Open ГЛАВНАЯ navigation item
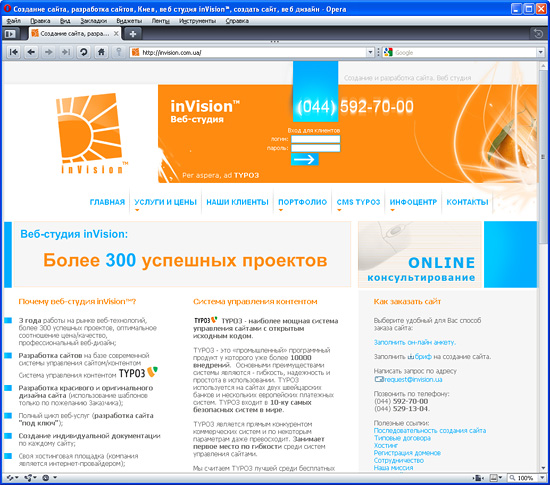550x485 pixels. click(107, 202)
